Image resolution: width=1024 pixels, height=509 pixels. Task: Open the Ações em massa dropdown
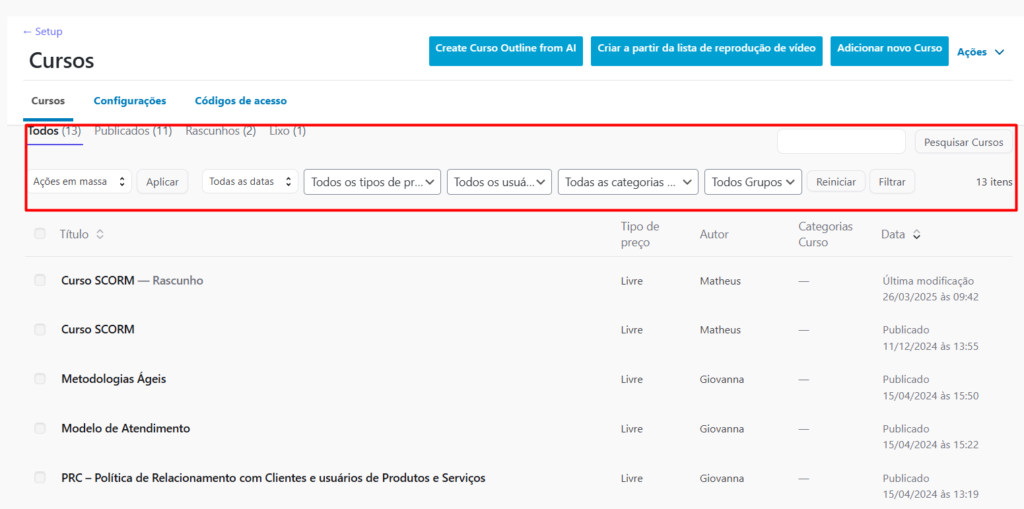pyautogui.click(x=80, y=182)
